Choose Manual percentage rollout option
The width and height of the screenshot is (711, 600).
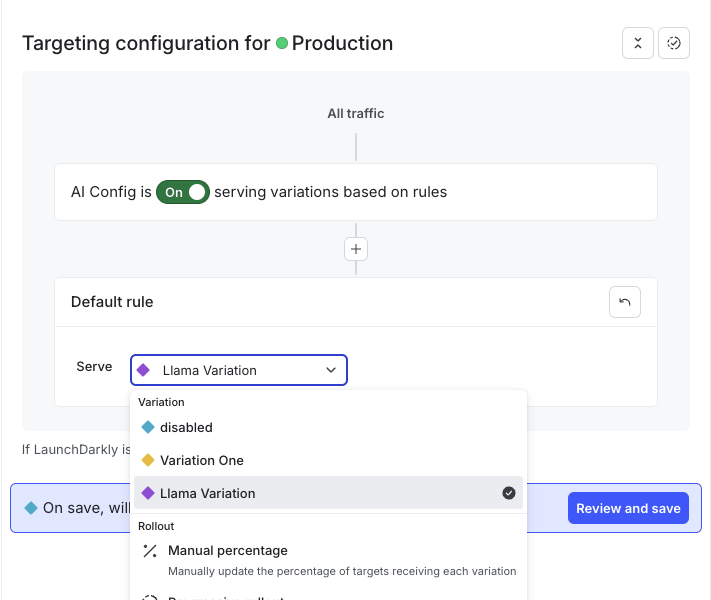point(228,551)
